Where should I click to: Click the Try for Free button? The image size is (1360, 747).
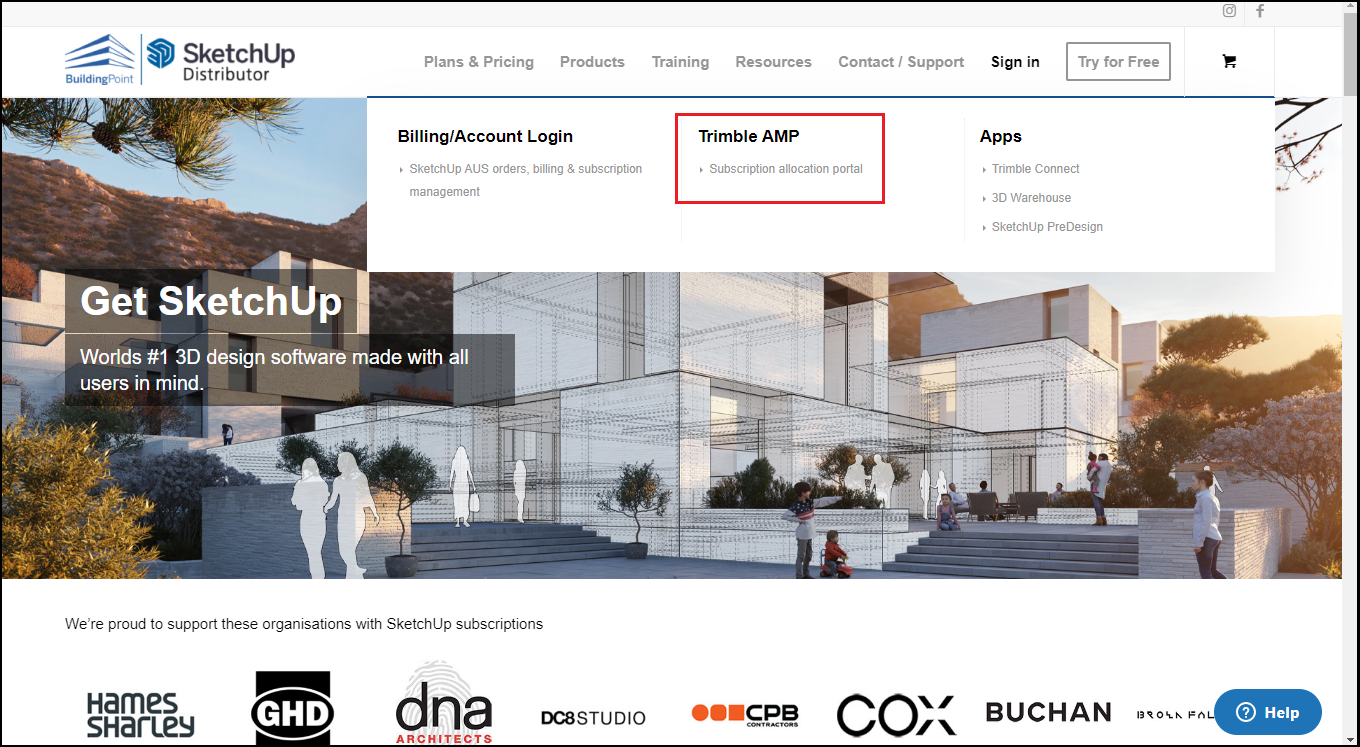[x=1118, y=61]
